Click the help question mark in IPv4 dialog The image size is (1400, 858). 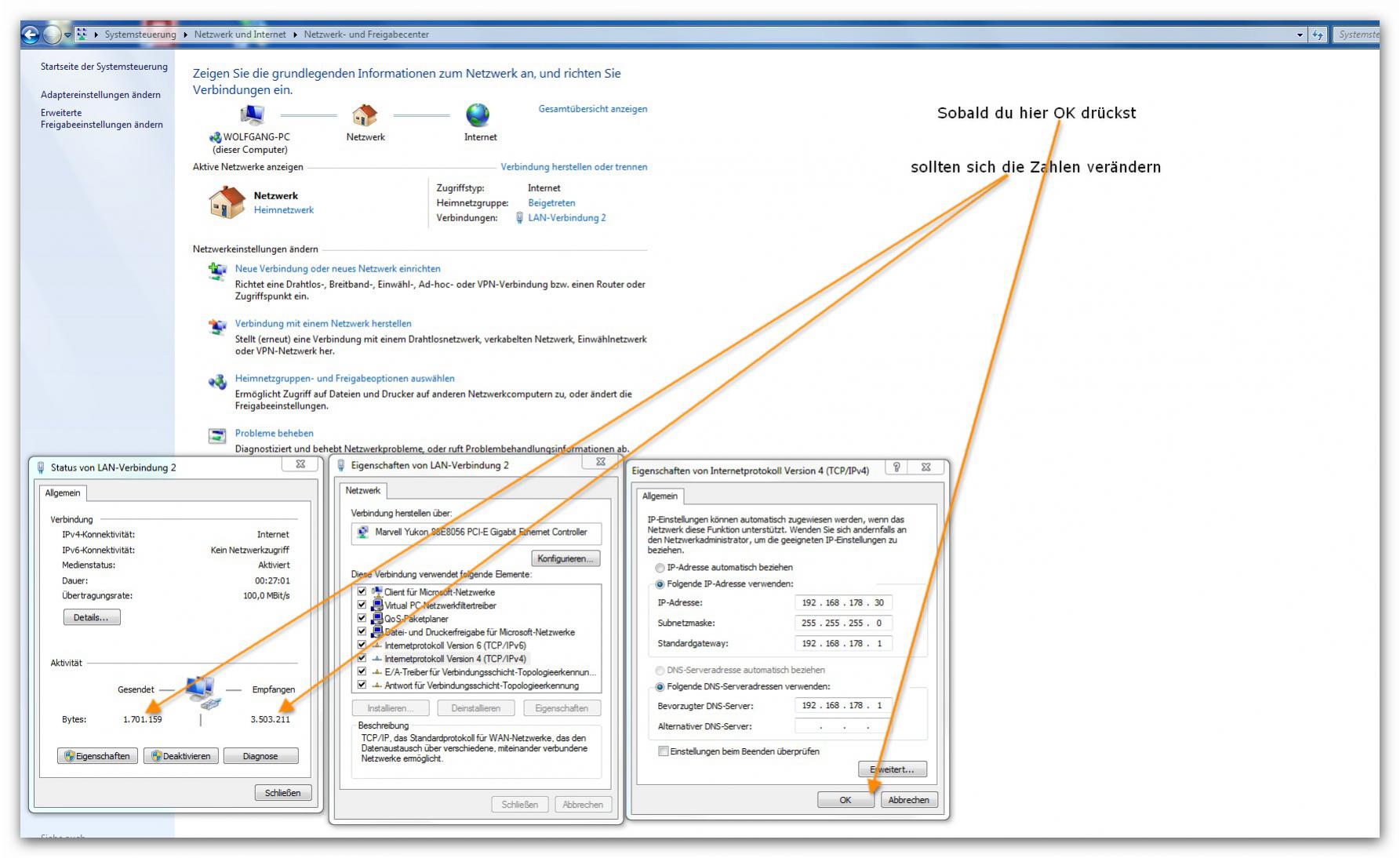[896, 467]
